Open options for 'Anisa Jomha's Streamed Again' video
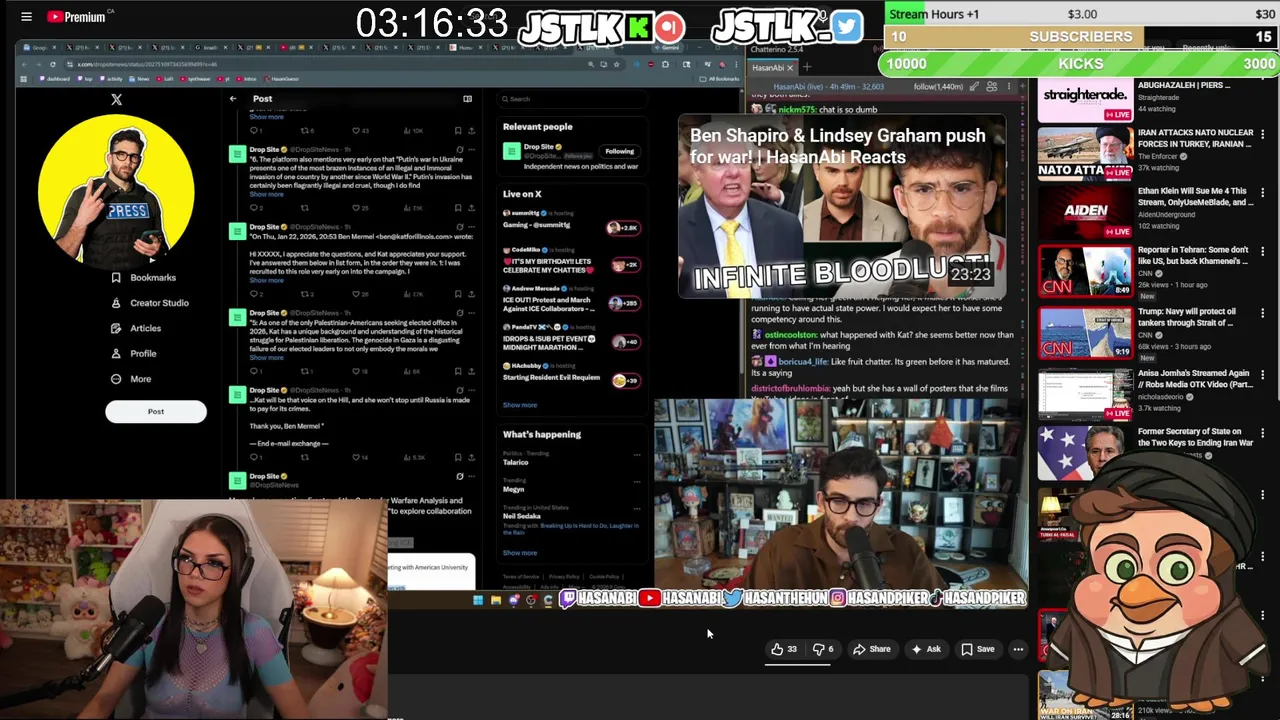Viewport: 1280px width, 720px height. [x=1262, y=376]
